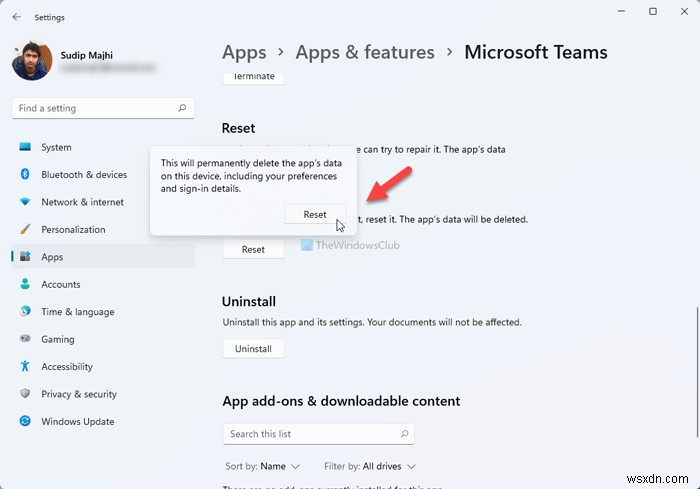Open Filter by All drives dropdown
This screenshot has width=700, height=489.
click(370, 466)
